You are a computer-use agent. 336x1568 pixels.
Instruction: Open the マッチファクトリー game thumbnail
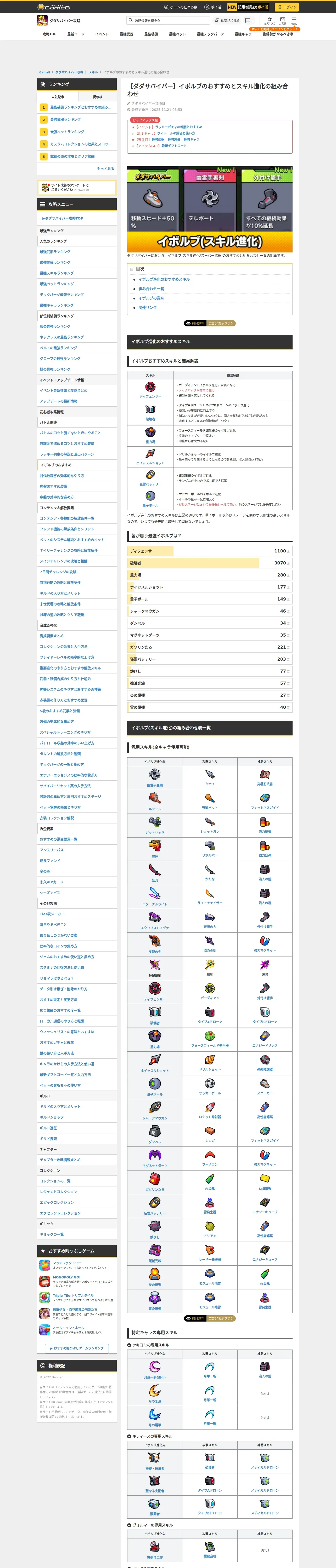44,1265
